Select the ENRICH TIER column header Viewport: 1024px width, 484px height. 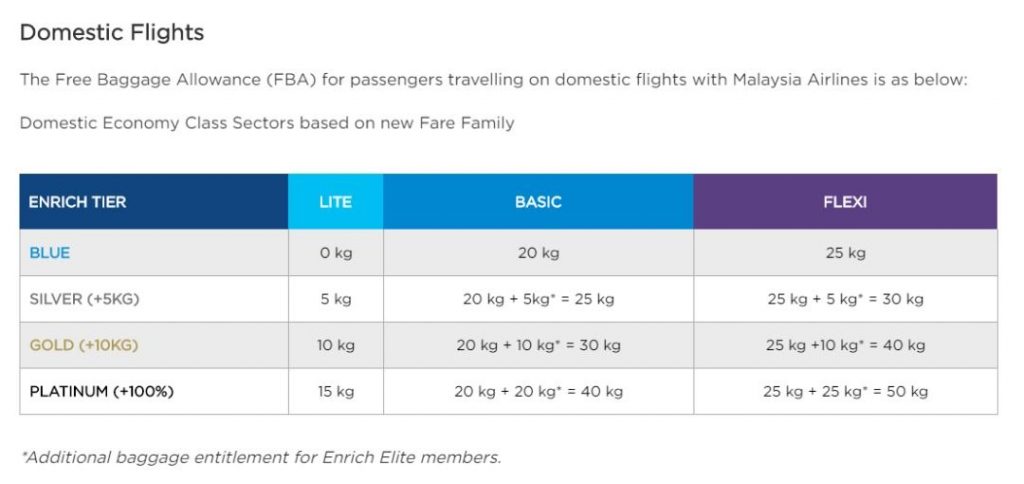(x=153, y=201)
